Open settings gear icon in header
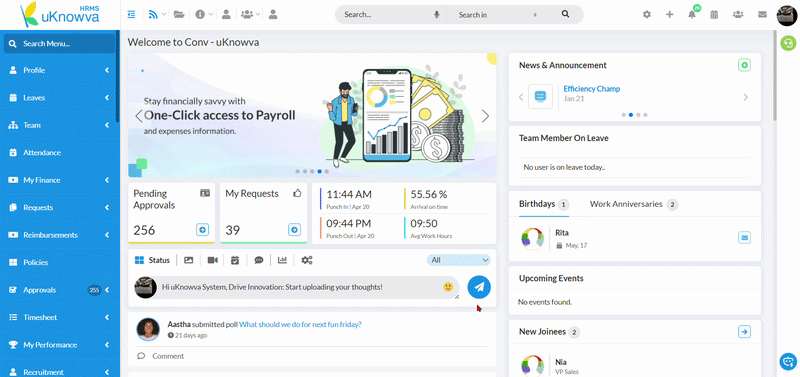The width and height of the screenshot is (800, 377). tap(647, 14)
